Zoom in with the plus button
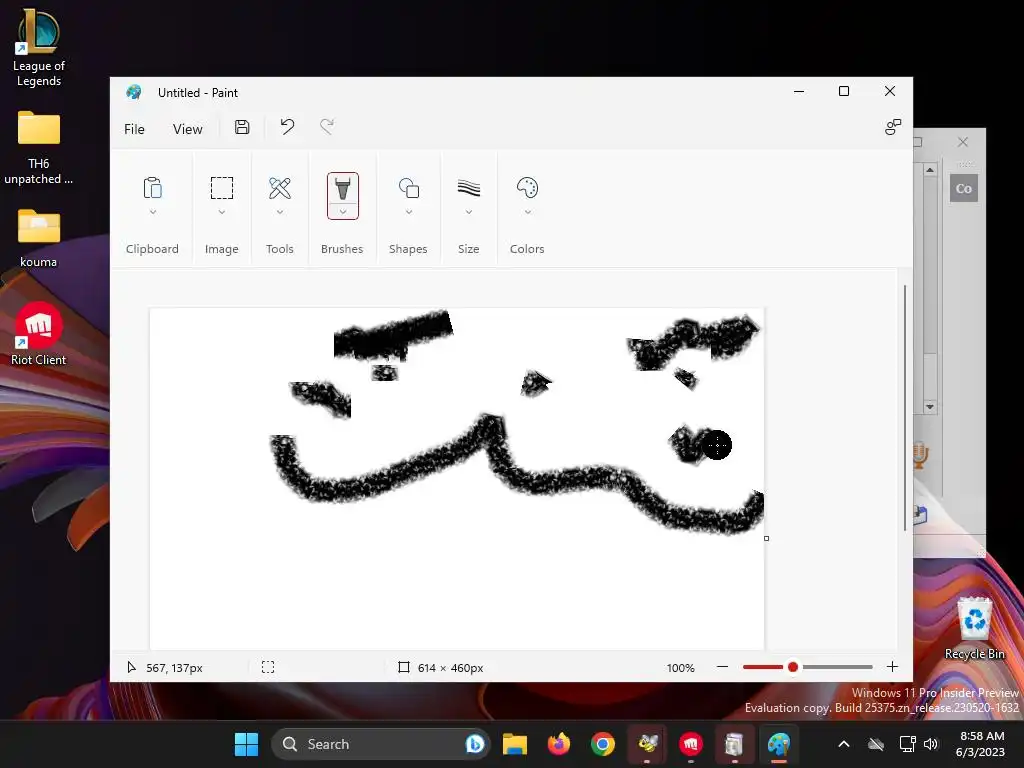 892,667
